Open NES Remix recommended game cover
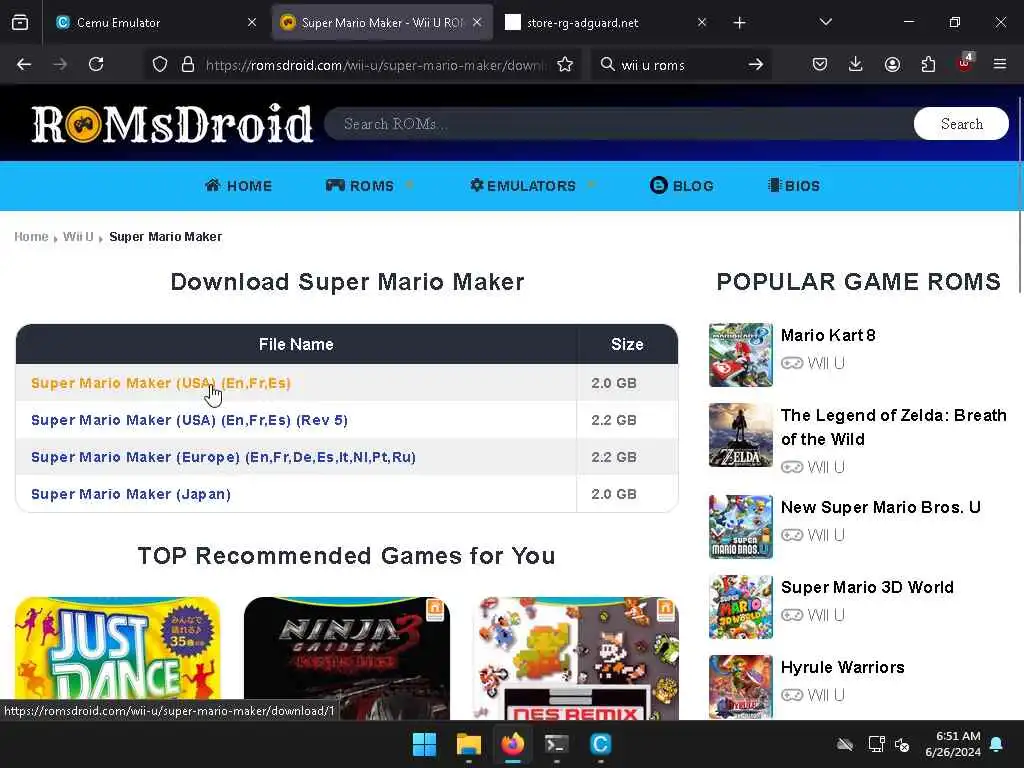Image resolution: width=1024 pixels, height=768 pixels. [x=575, y=658]
